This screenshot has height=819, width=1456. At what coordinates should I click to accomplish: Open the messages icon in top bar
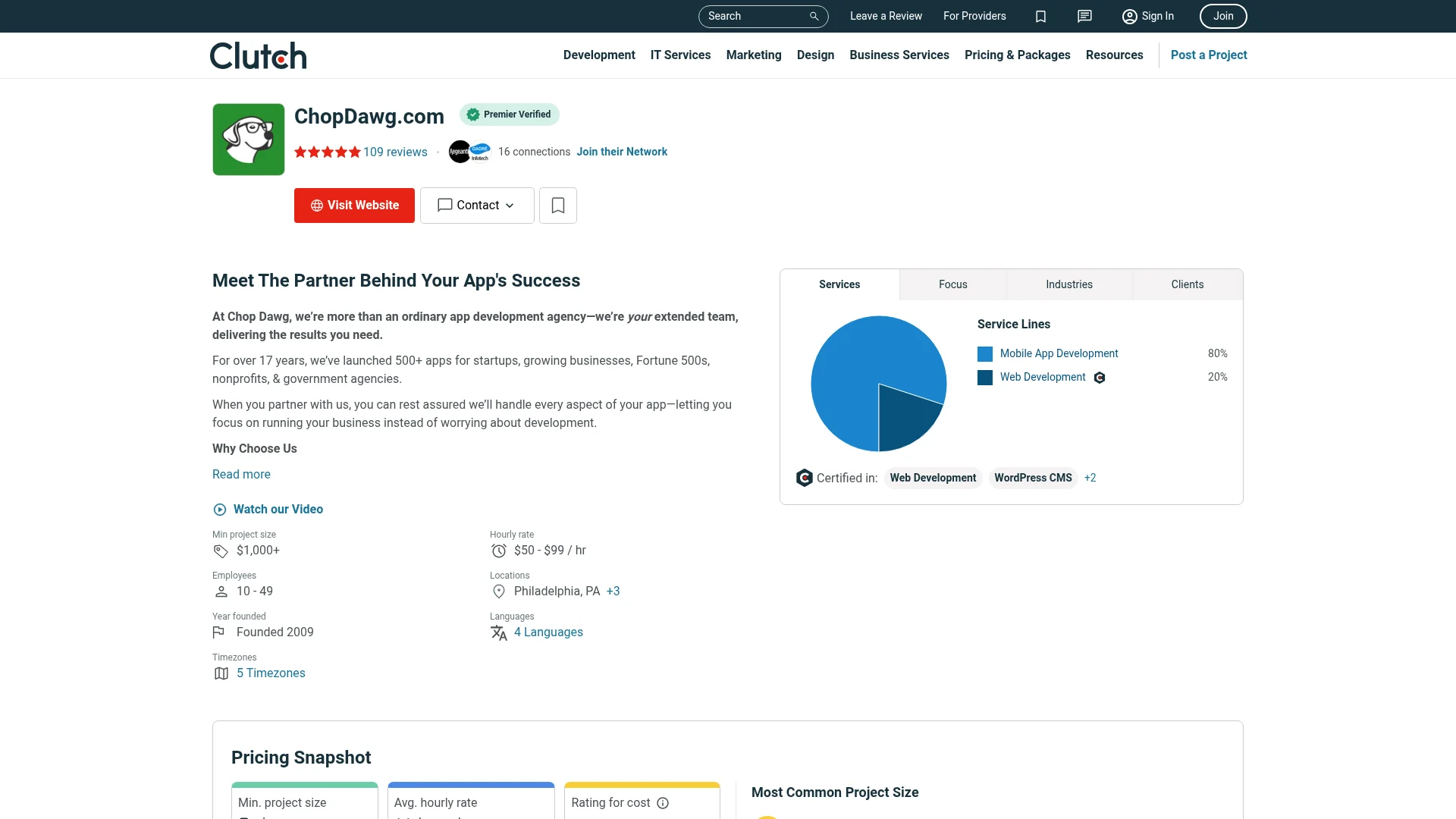click(x=1084, y=16)
